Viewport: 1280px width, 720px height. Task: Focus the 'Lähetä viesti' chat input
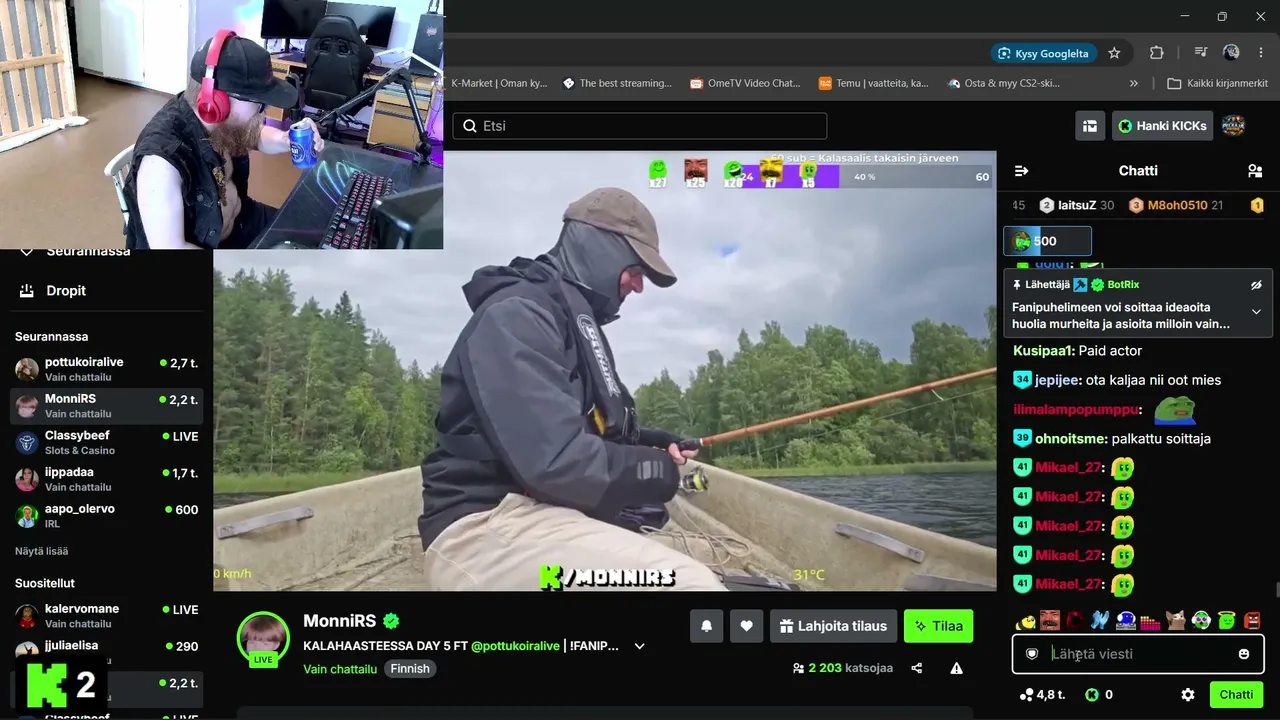pyautogui.click(x=1138, y=654)
